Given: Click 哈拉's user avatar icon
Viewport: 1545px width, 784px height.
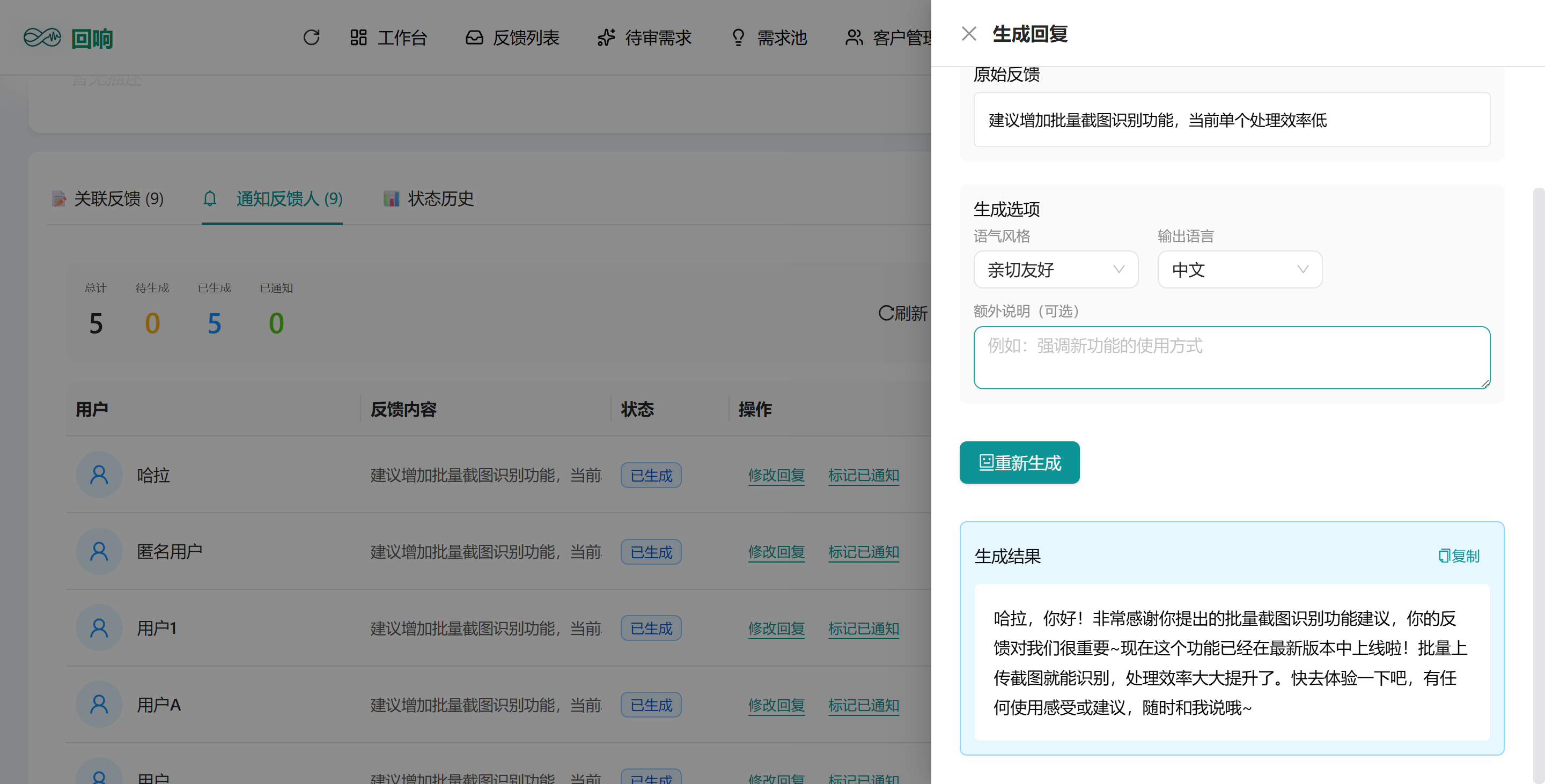Looking at the screenshot, I should pyautogui.click(x=99, y=475).
